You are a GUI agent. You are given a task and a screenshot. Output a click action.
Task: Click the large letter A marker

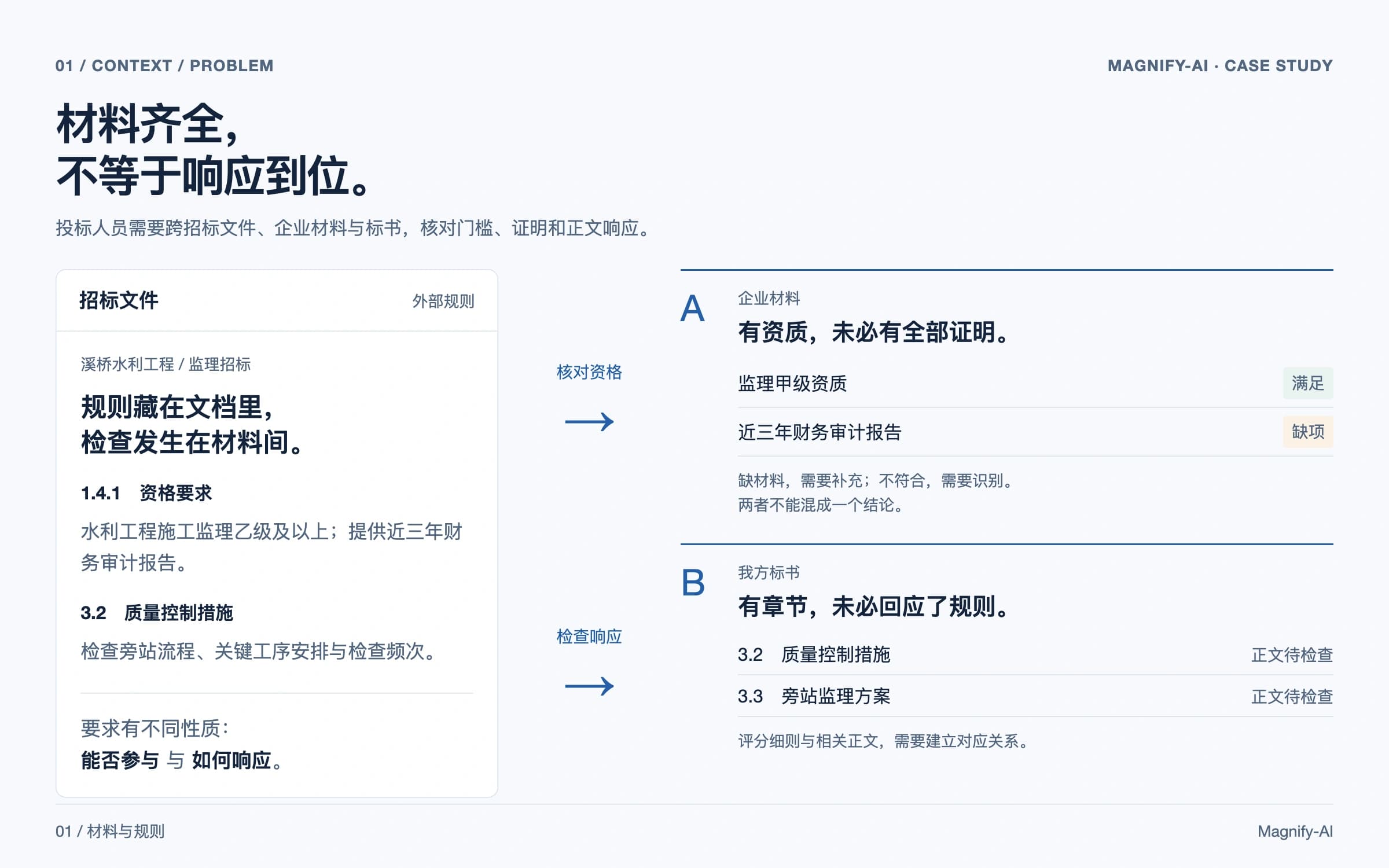pyautogui.click(x=692, y=308)
